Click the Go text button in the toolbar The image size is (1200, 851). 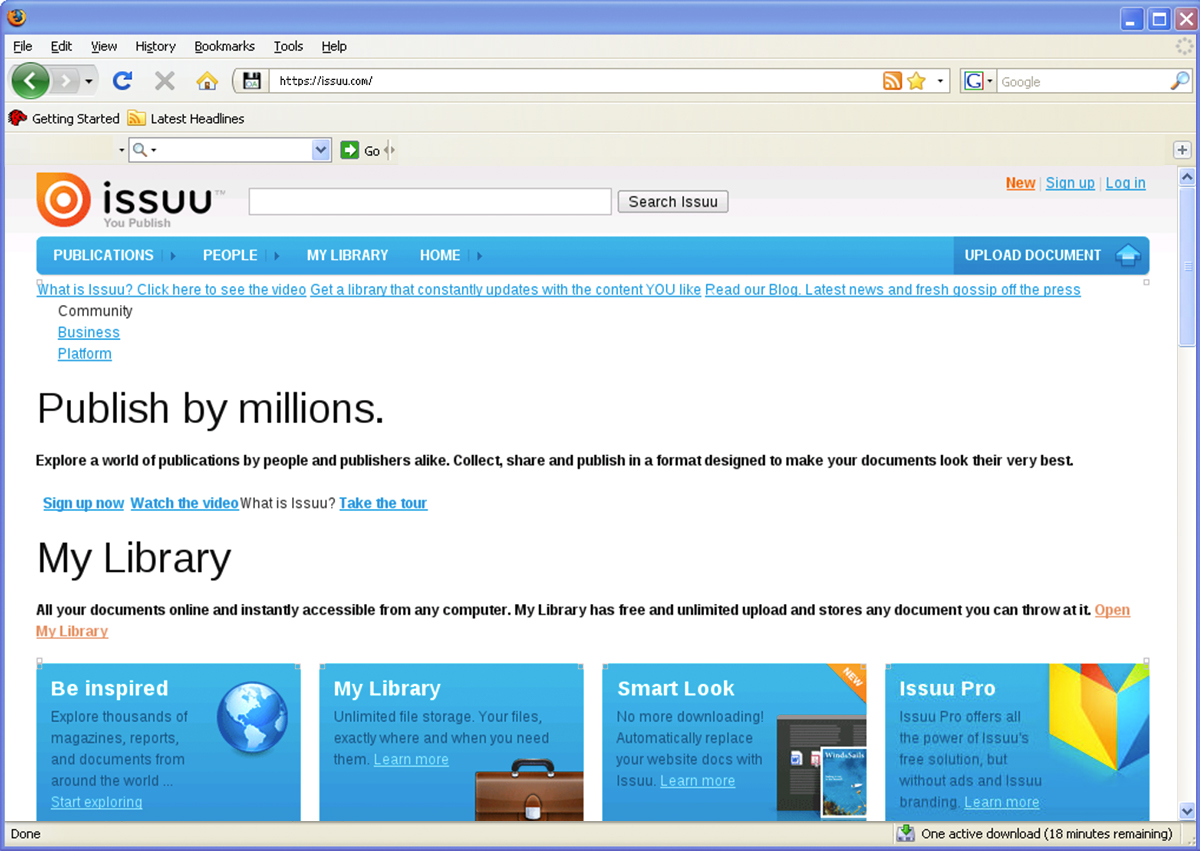[372, 151]
